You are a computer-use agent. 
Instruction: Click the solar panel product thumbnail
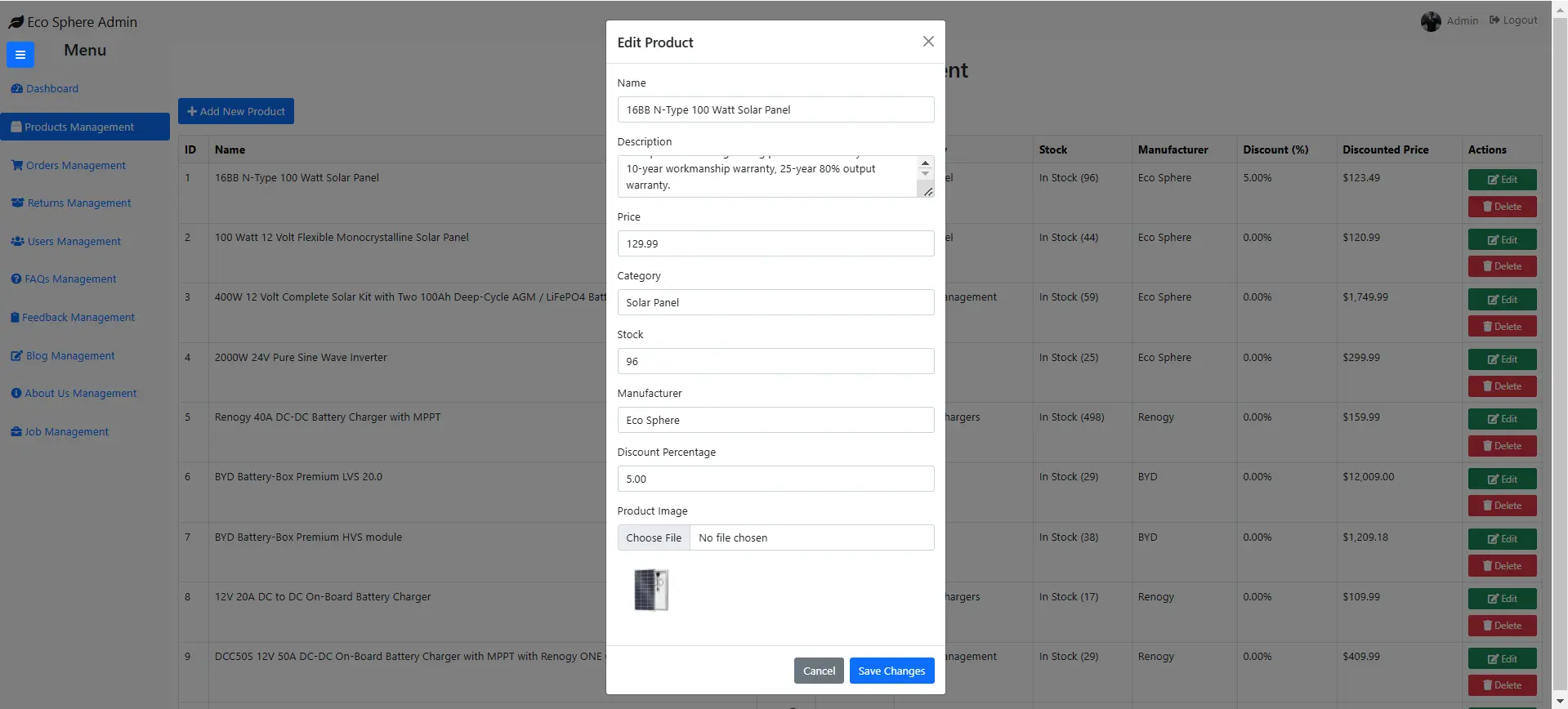(x=651, y=590)
